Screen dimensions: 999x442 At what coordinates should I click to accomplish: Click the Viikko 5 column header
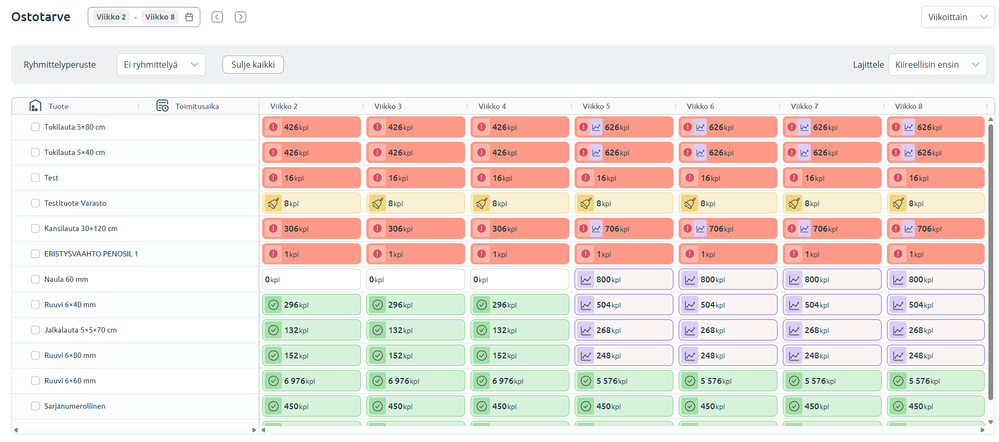596,106
